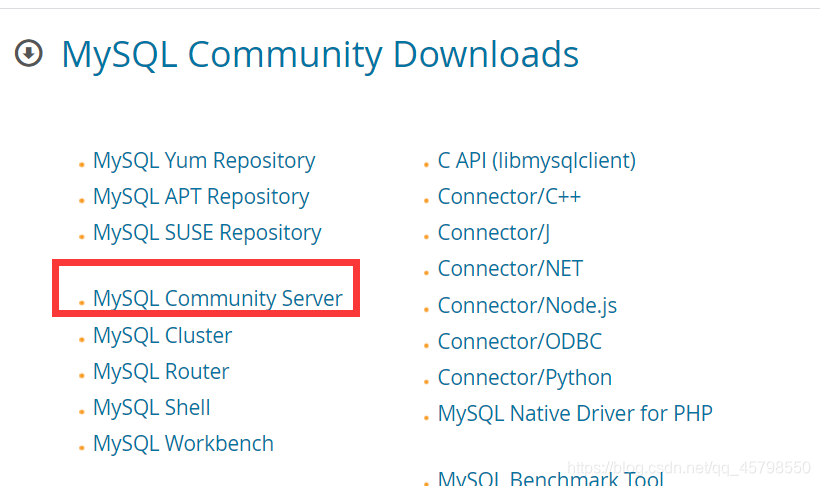820x486 pixels.
Task: Open the MySQL APT Repository link
Action: tap(201, 197)
